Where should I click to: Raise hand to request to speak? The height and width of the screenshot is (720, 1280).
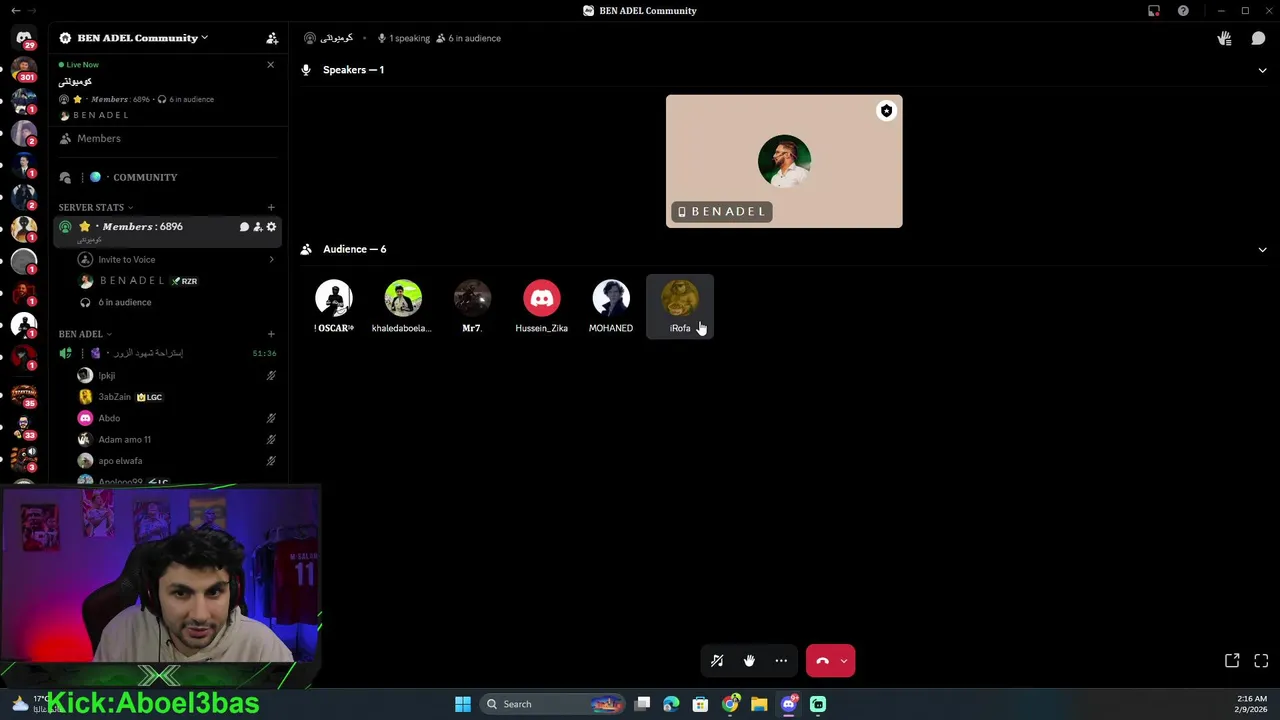pos(749,661)
